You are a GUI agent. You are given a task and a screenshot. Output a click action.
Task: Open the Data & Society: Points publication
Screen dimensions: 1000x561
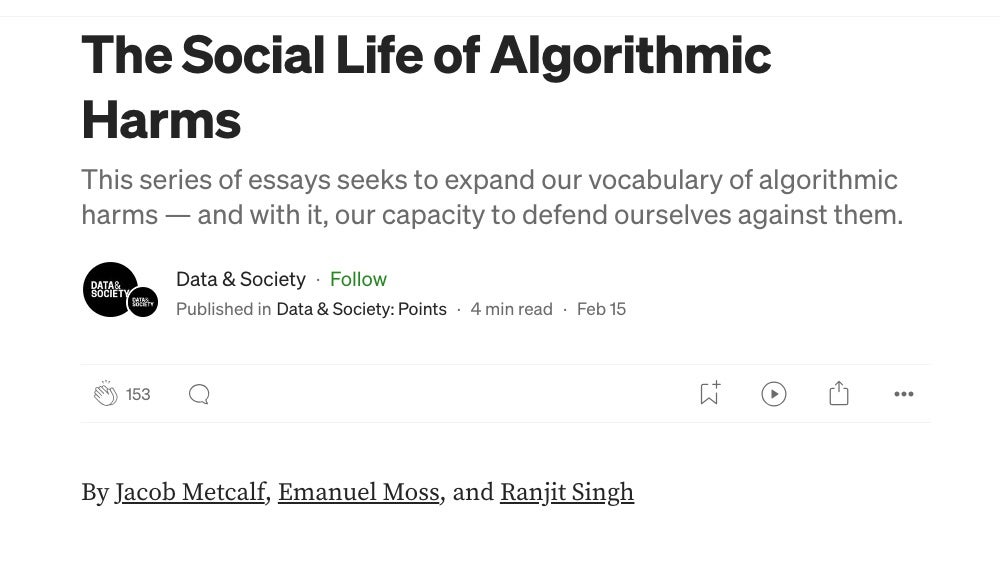[361, 309]
